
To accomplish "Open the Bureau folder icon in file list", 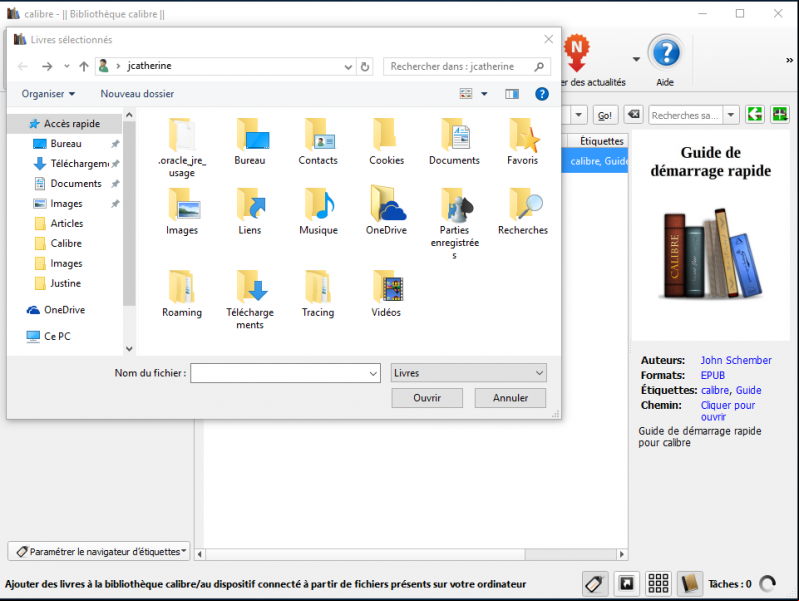I will point(250,141).
